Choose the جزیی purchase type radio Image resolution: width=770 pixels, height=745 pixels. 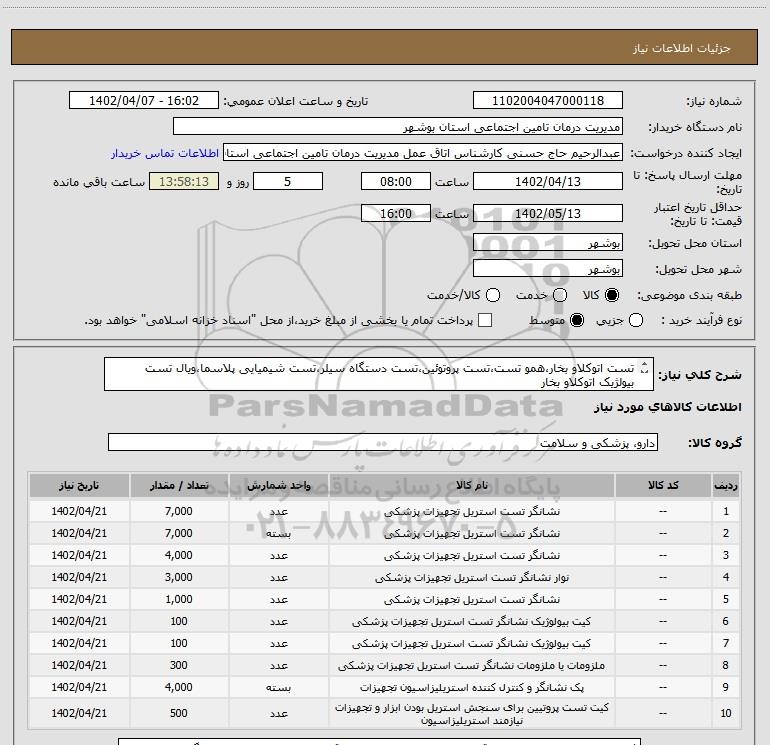(x=636, y=320)
